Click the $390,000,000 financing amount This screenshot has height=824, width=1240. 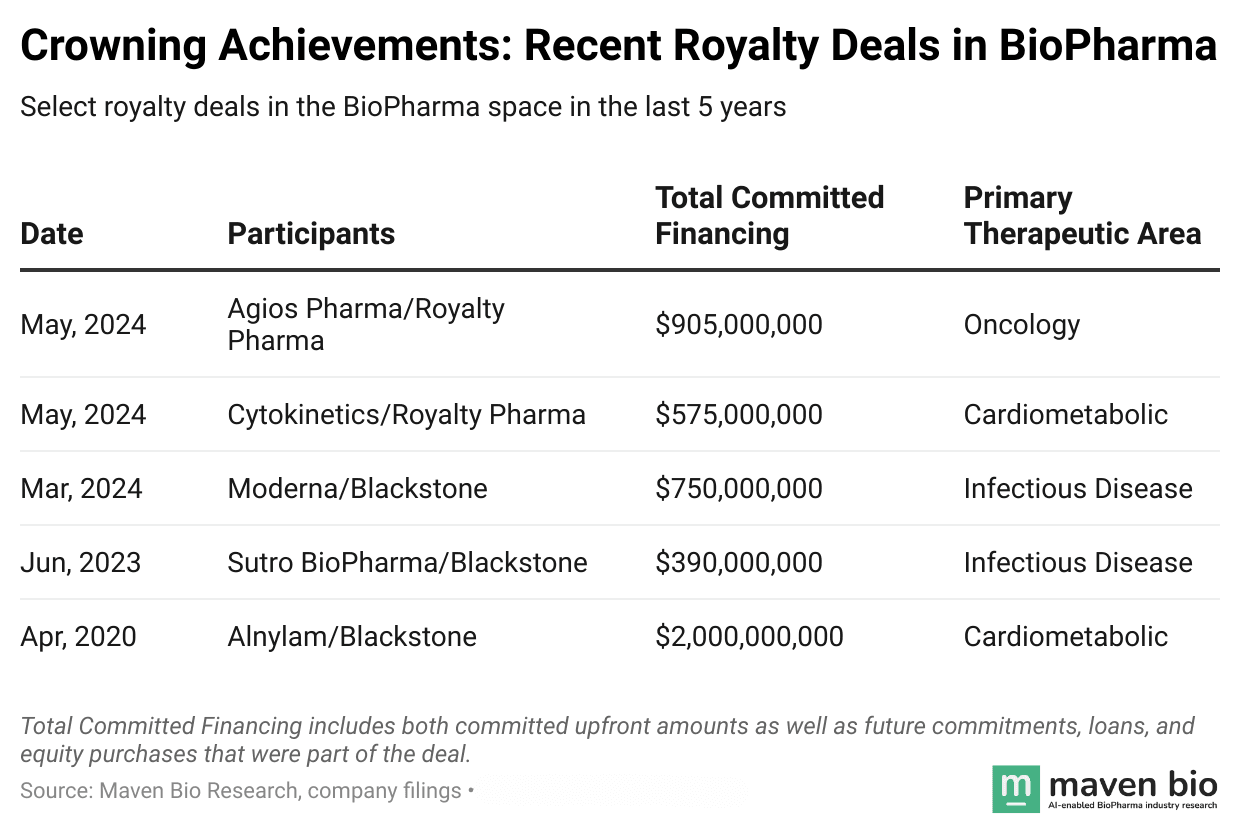[739, 562]
